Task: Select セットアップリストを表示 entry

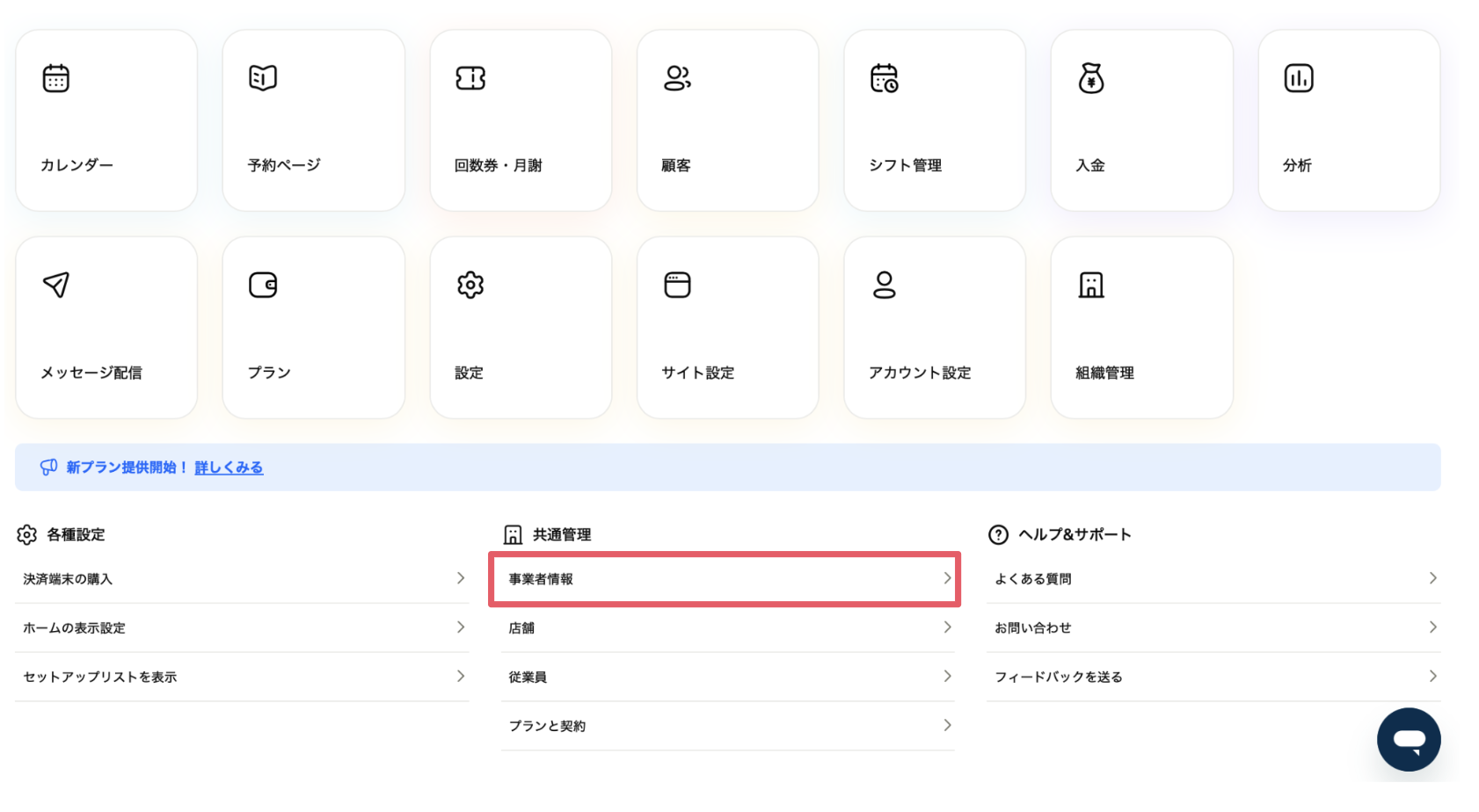Action: (242, 677)
